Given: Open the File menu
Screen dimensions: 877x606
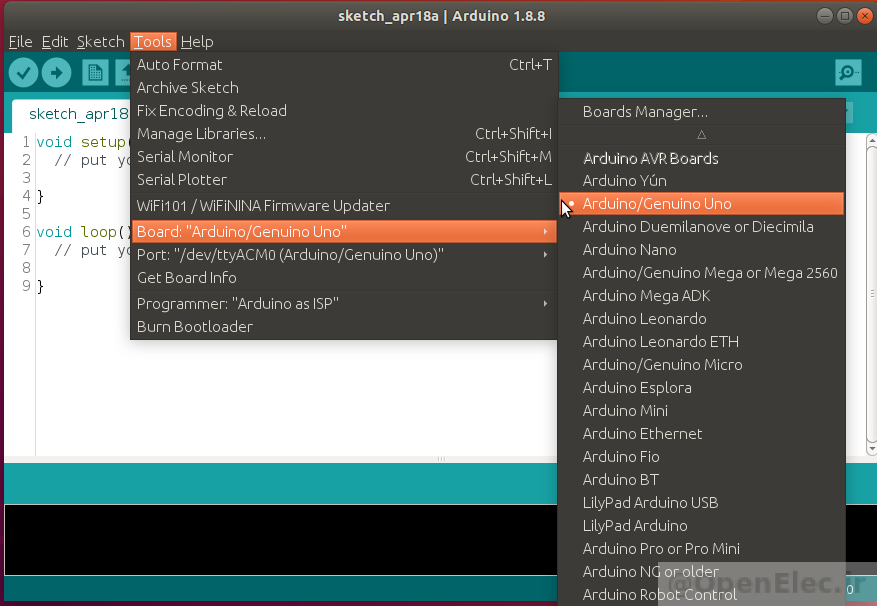Looking at the screenshot, I should [x=21, y=42].
